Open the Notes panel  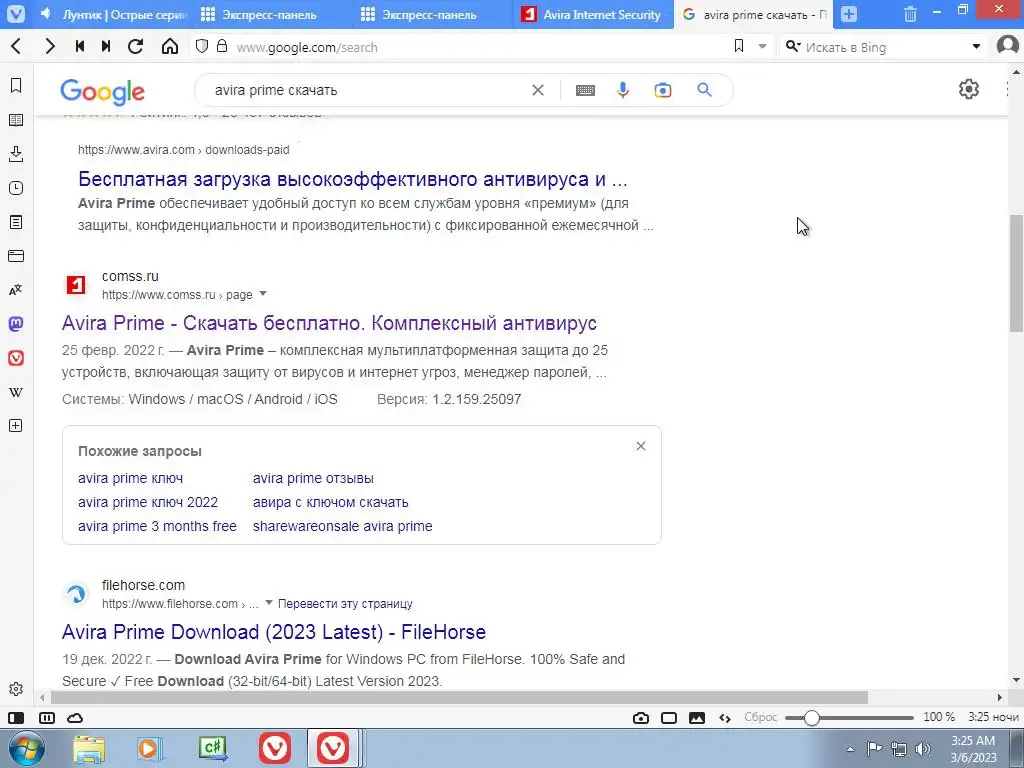click(x=16, y=222)
